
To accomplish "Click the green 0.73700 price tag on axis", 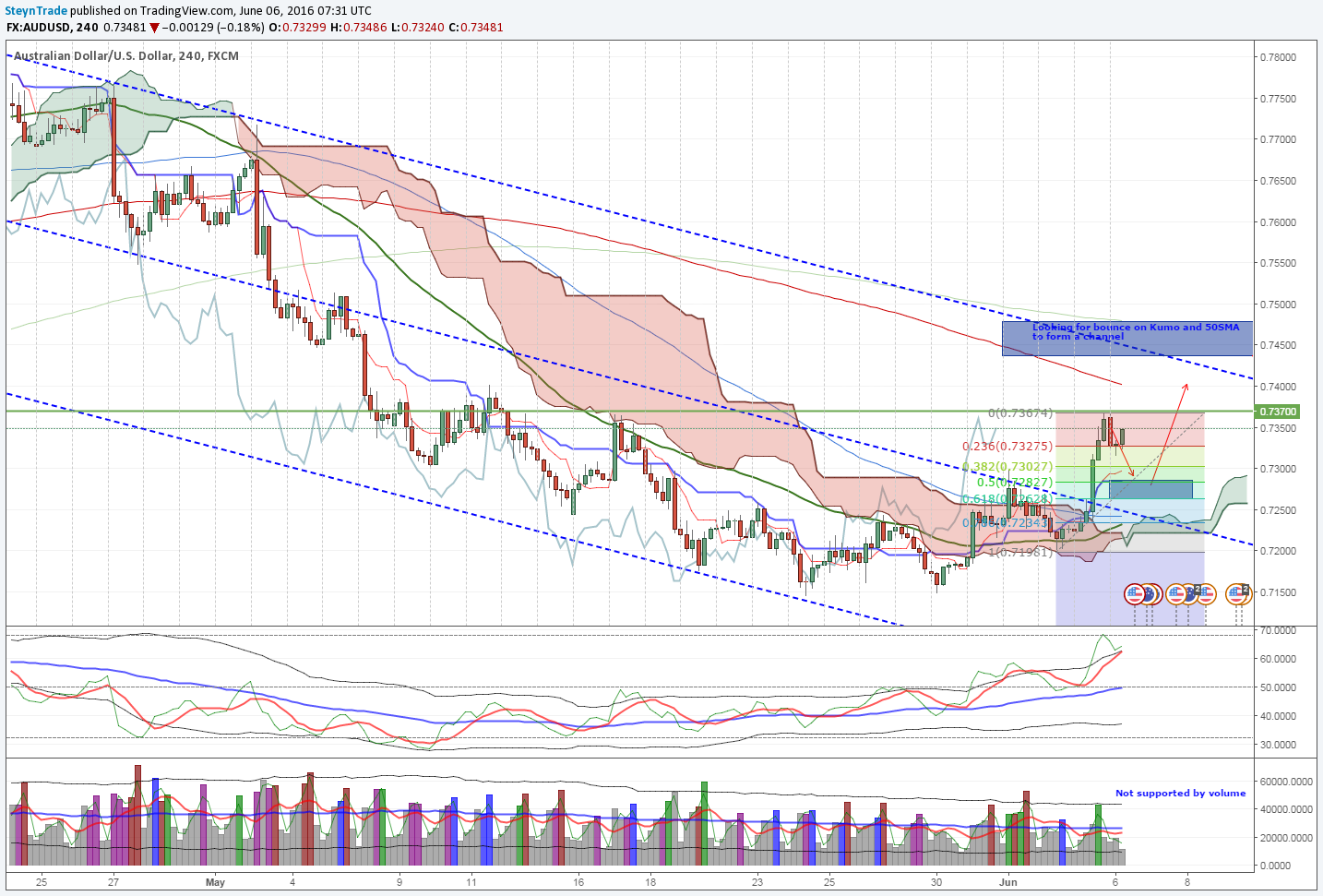I will point(1279,412).
